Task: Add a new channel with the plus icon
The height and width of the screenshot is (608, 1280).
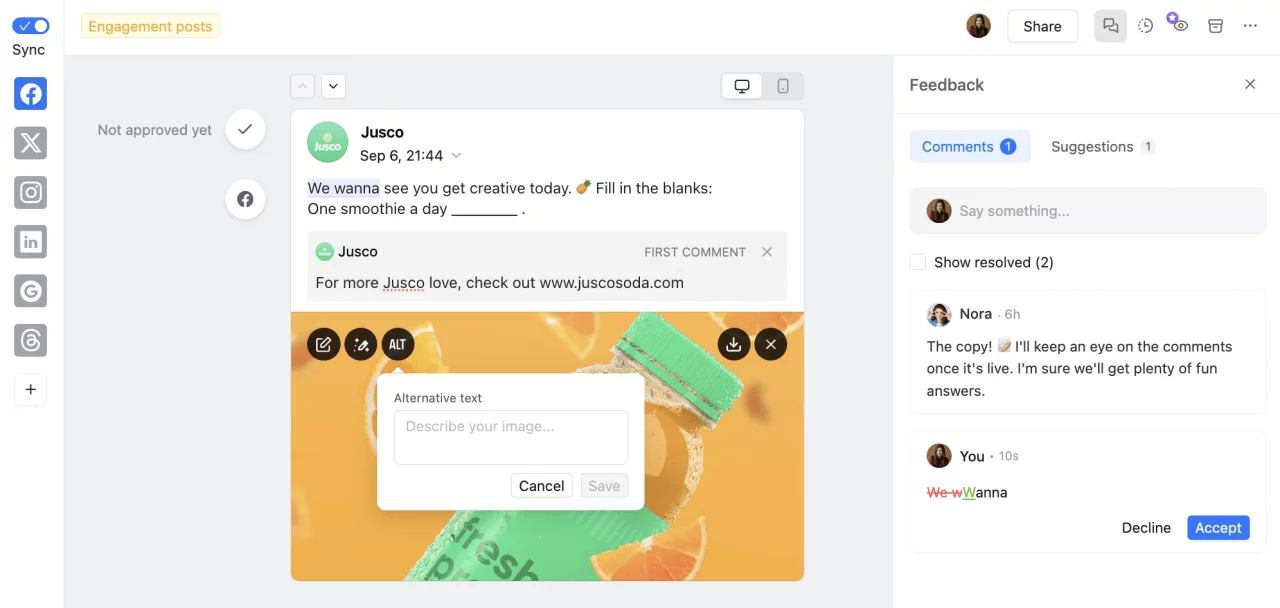Action: pos(30,389)
